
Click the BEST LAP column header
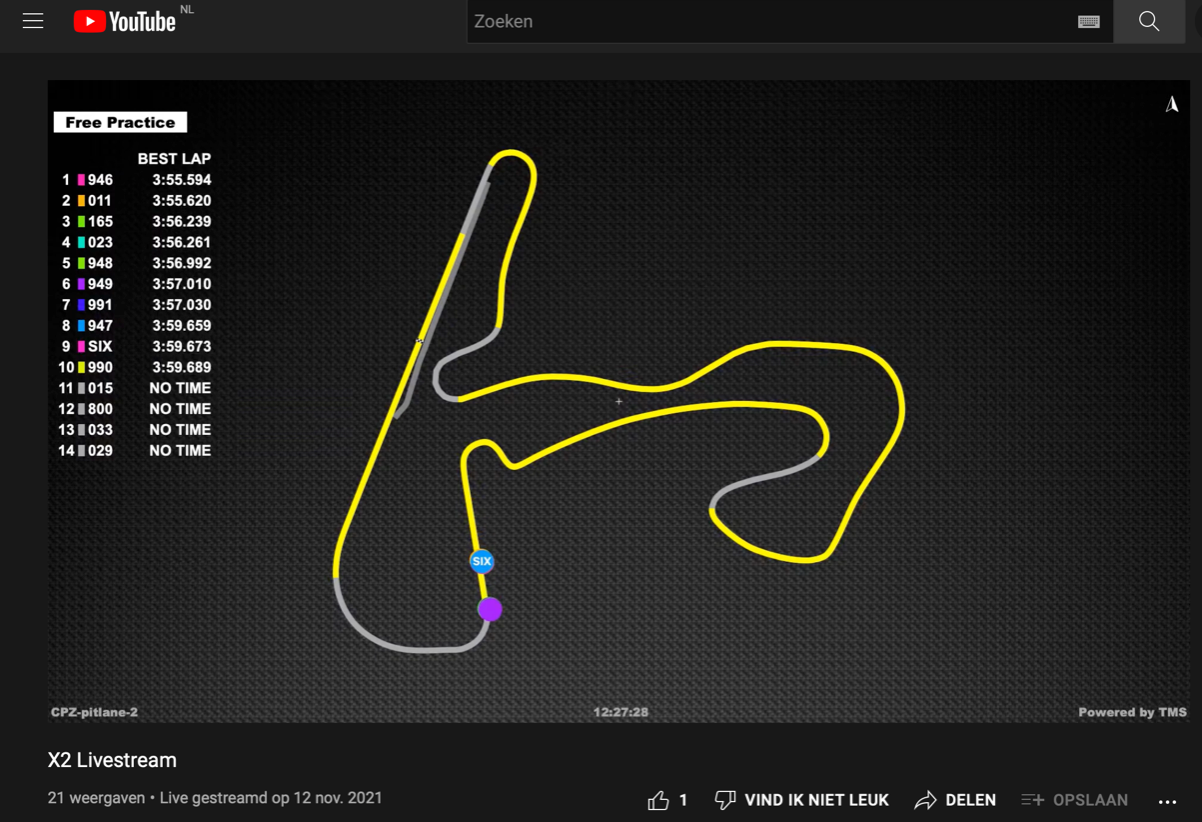(x=174, y=159)
